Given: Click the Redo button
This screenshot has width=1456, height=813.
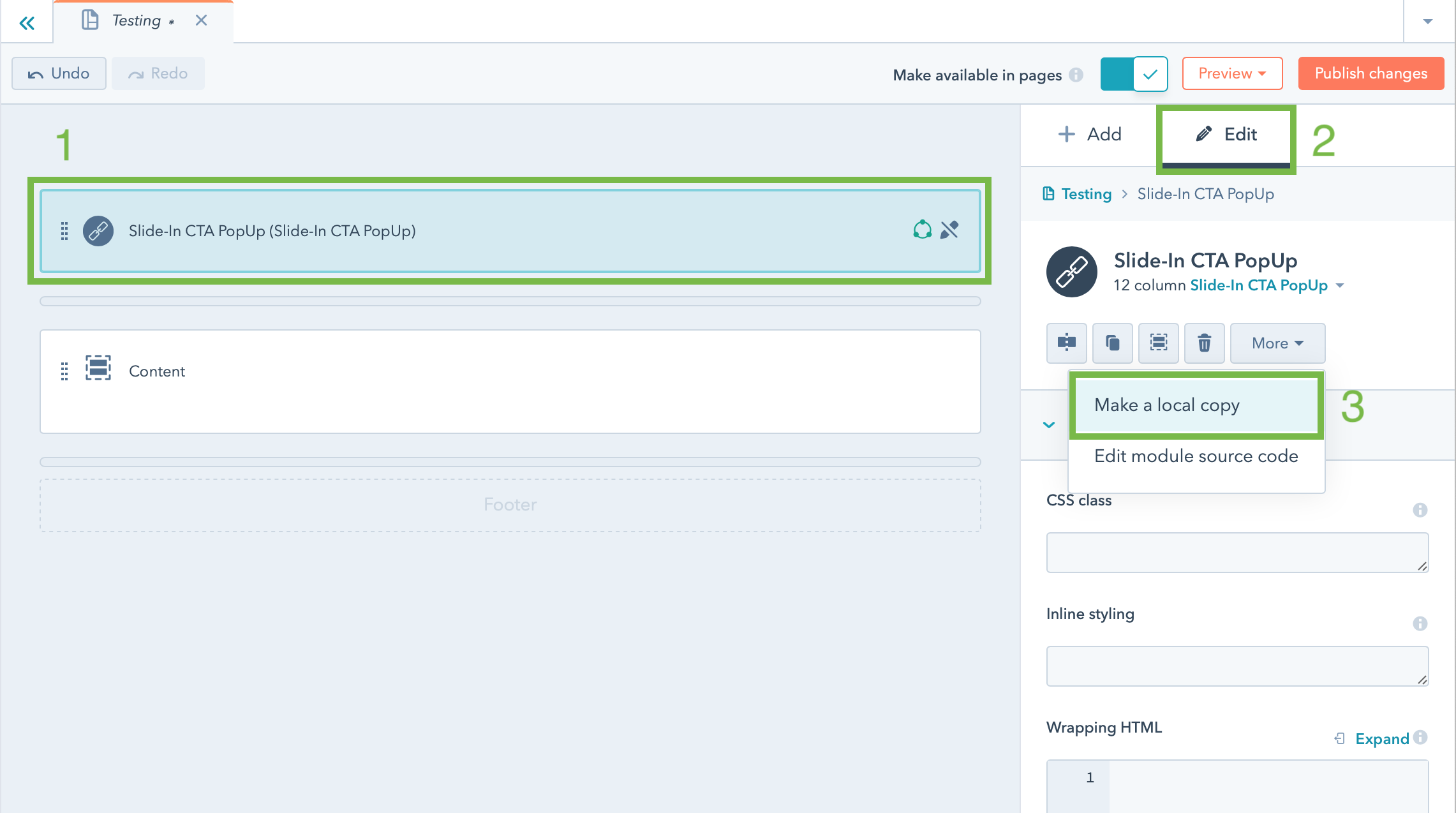Looking at the screenshot, I should point(158,73).
